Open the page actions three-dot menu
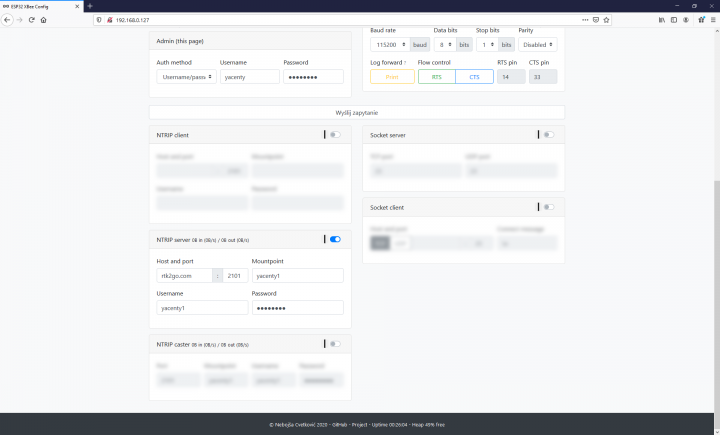 click(x=582, y=19)
